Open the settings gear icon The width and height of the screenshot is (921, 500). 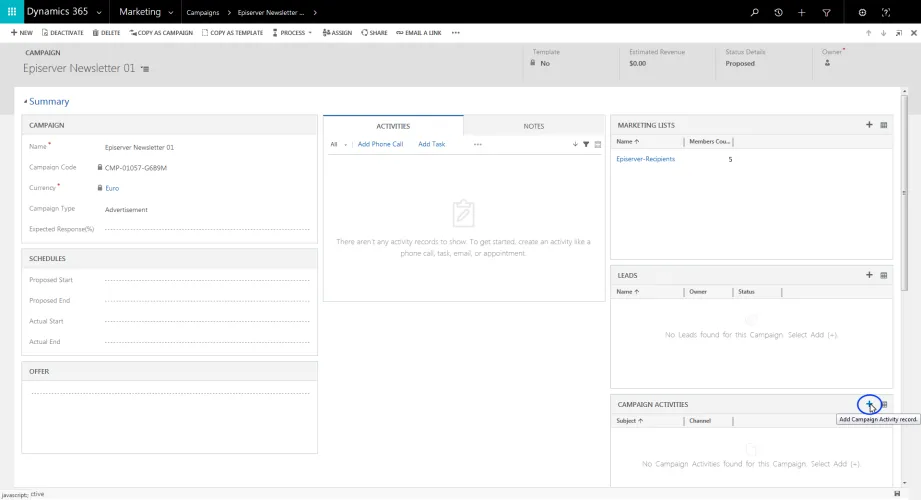click(x=862, y=12)
